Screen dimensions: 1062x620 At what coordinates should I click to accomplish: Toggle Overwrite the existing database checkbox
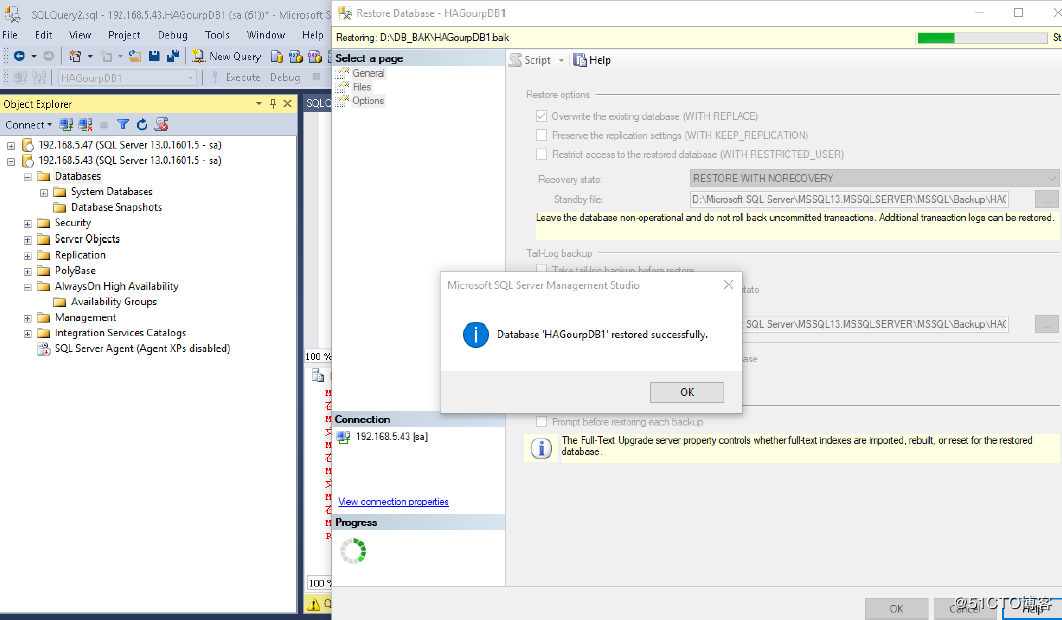pos(541,116)
